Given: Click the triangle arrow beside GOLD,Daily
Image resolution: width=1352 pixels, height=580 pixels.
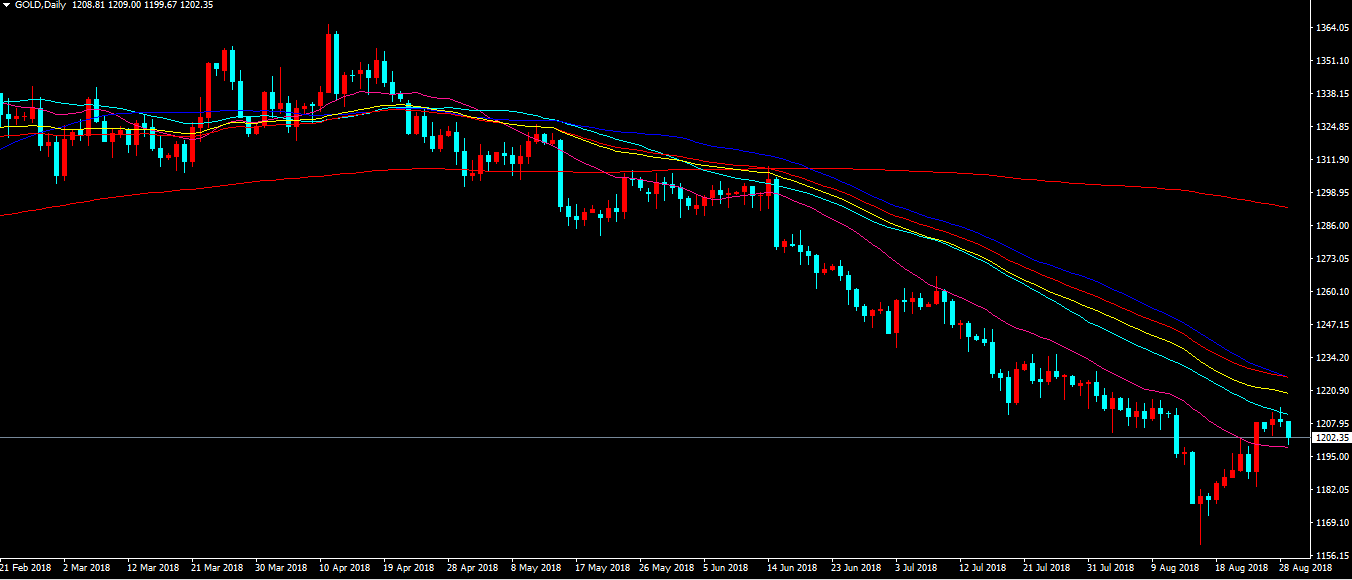Looking at the screenshot, I should point(6,6).
